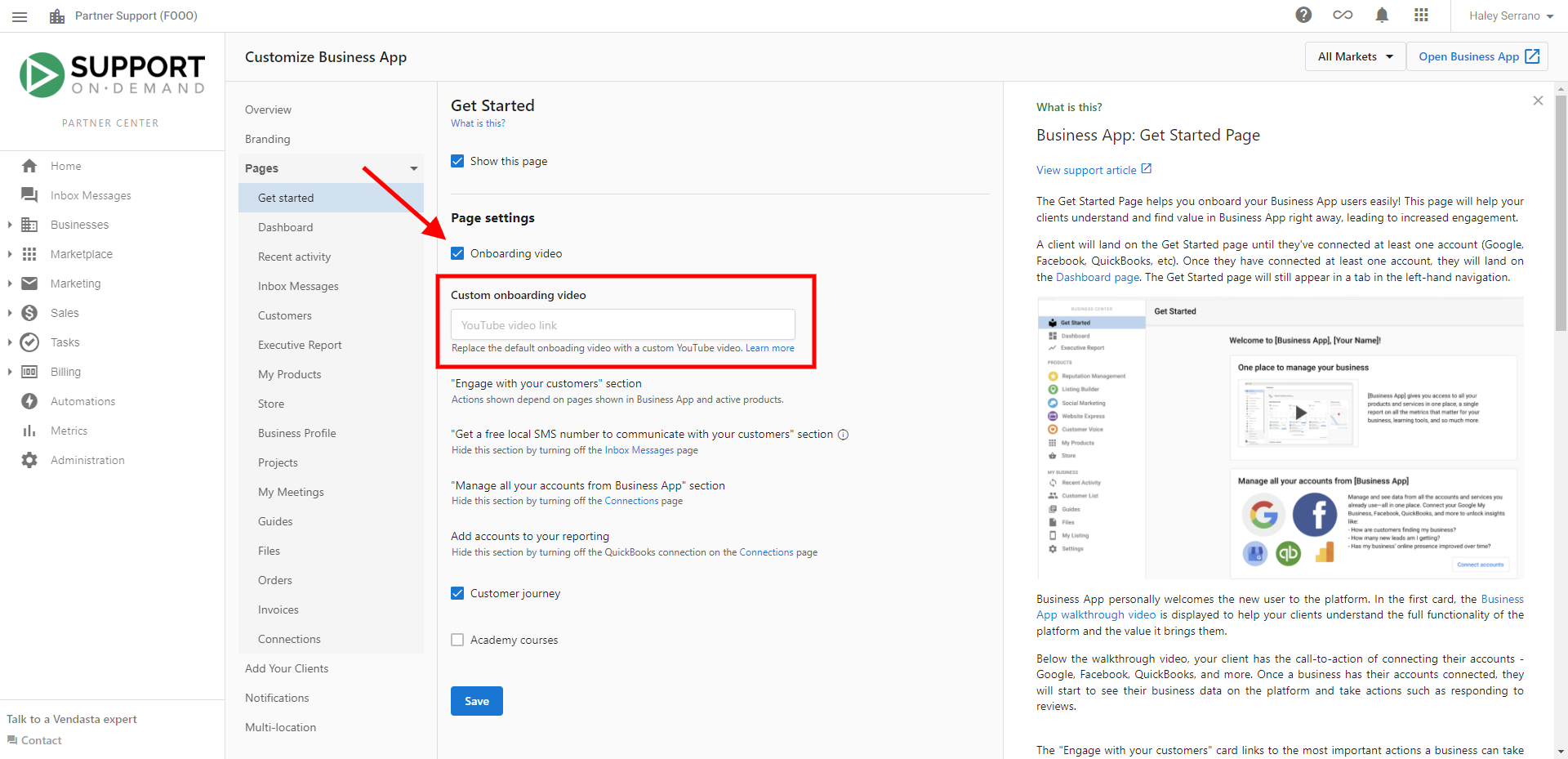Image resolution: width=1568 pixels, height=759 pixels.
Task: Uncheck the Onboarding video checkbox
Action: 457,253
